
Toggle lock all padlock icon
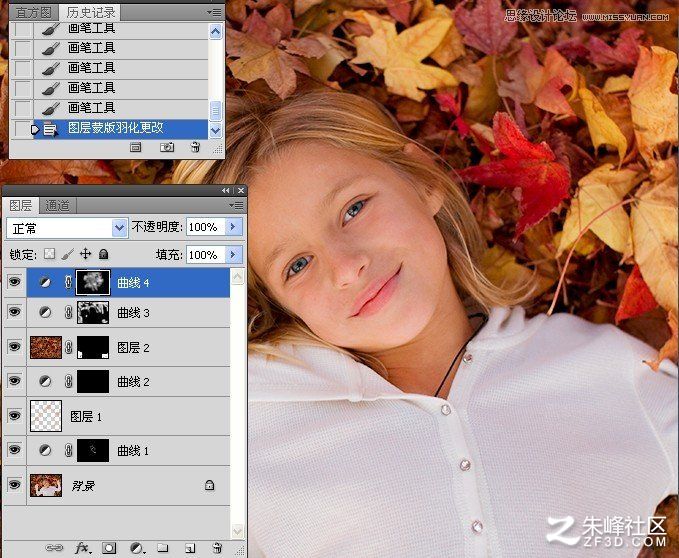103,254
